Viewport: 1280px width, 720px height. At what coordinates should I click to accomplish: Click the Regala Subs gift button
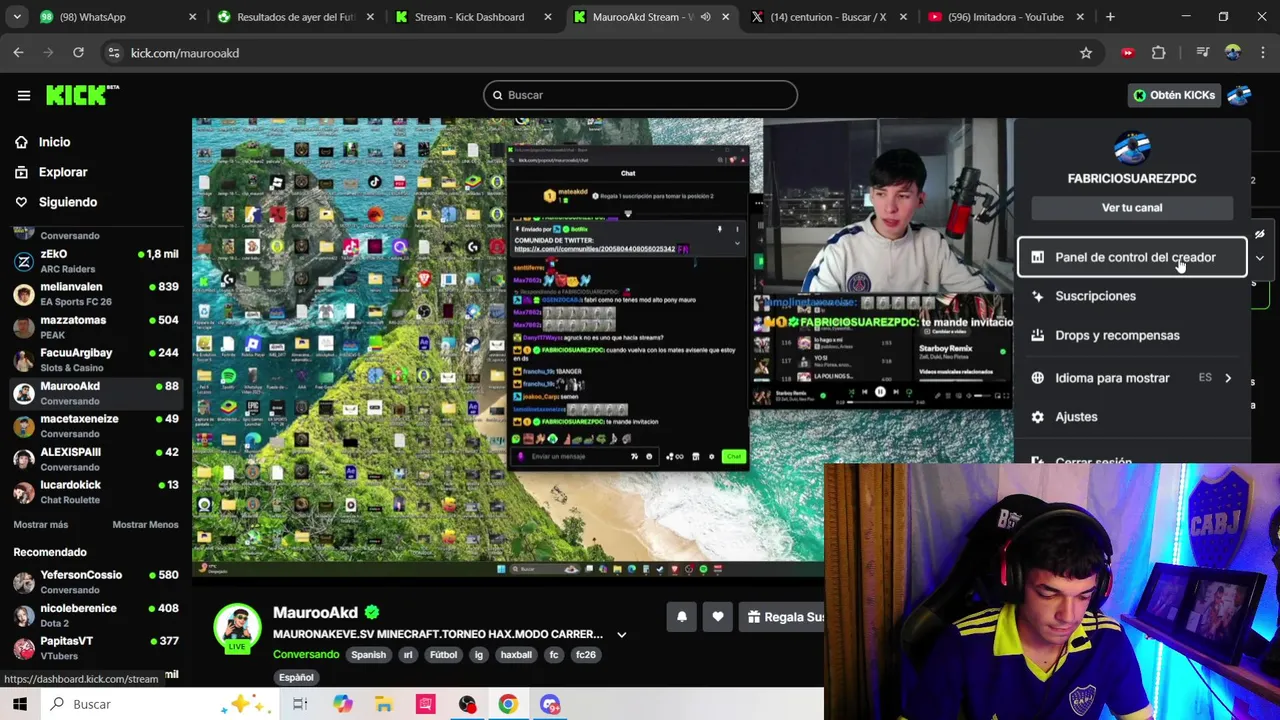(x=786, y=617)
